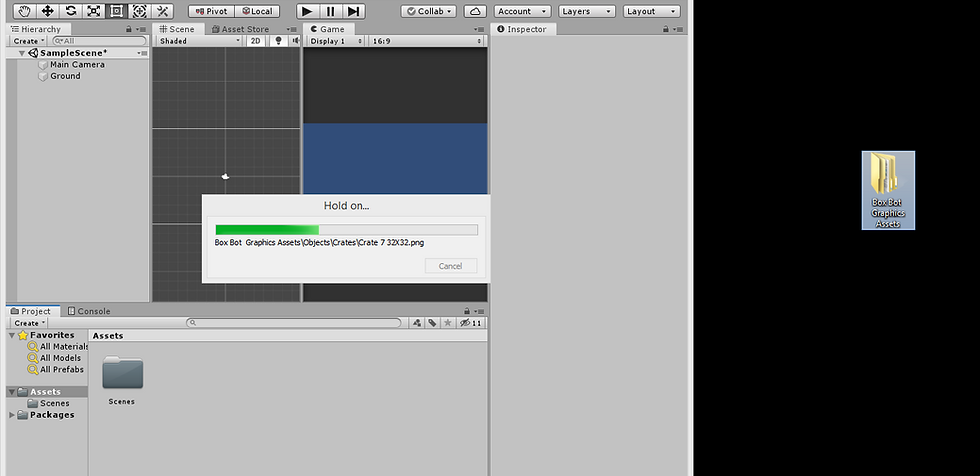Click the import progress bar

[346, 229]
